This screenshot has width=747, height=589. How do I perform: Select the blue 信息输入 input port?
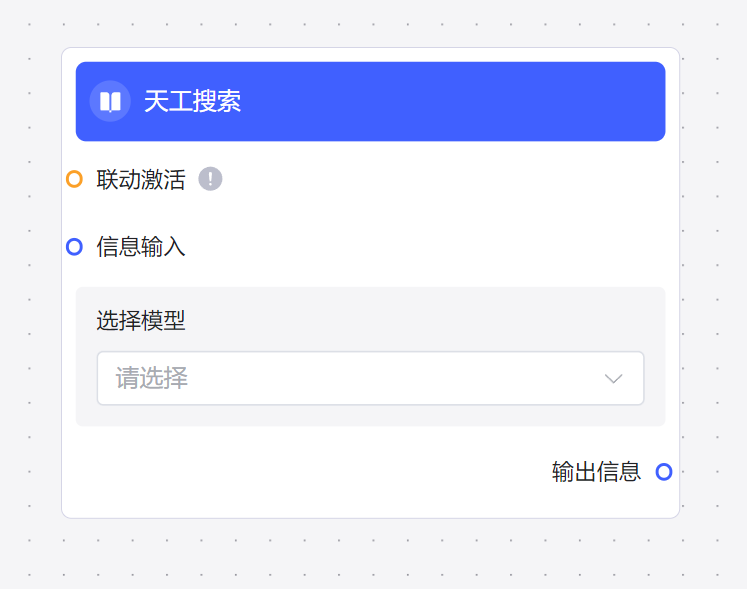point(74,246)
